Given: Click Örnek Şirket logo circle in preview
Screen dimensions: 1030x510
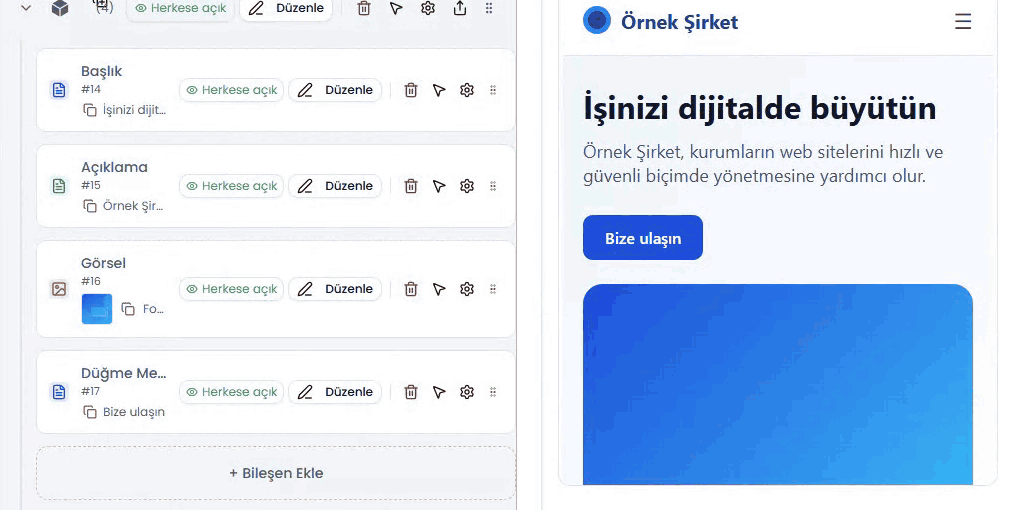Looking at the screenshot, I should (596, 20).
